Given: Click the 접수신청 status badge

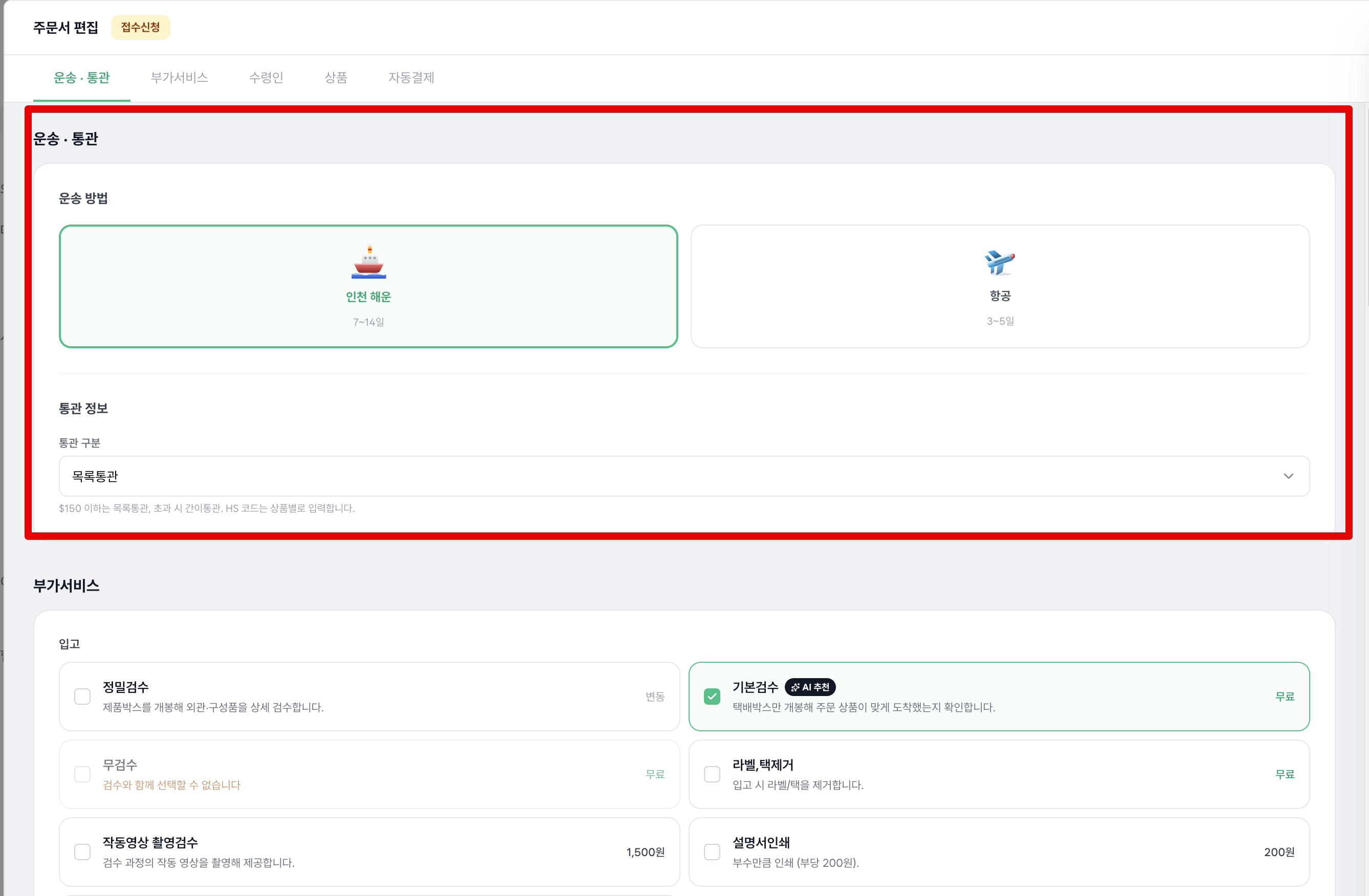Looking at the screenshot, I should pos(140,27).
